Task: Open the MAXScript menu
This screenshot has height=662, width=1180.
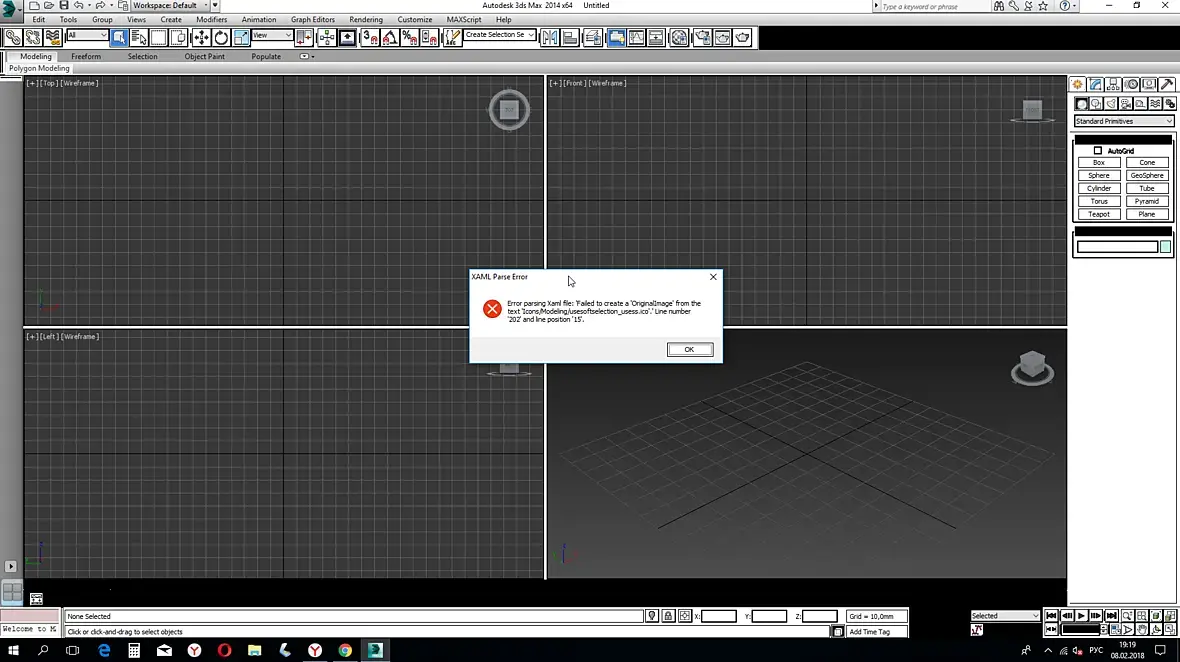Action: 464,20
